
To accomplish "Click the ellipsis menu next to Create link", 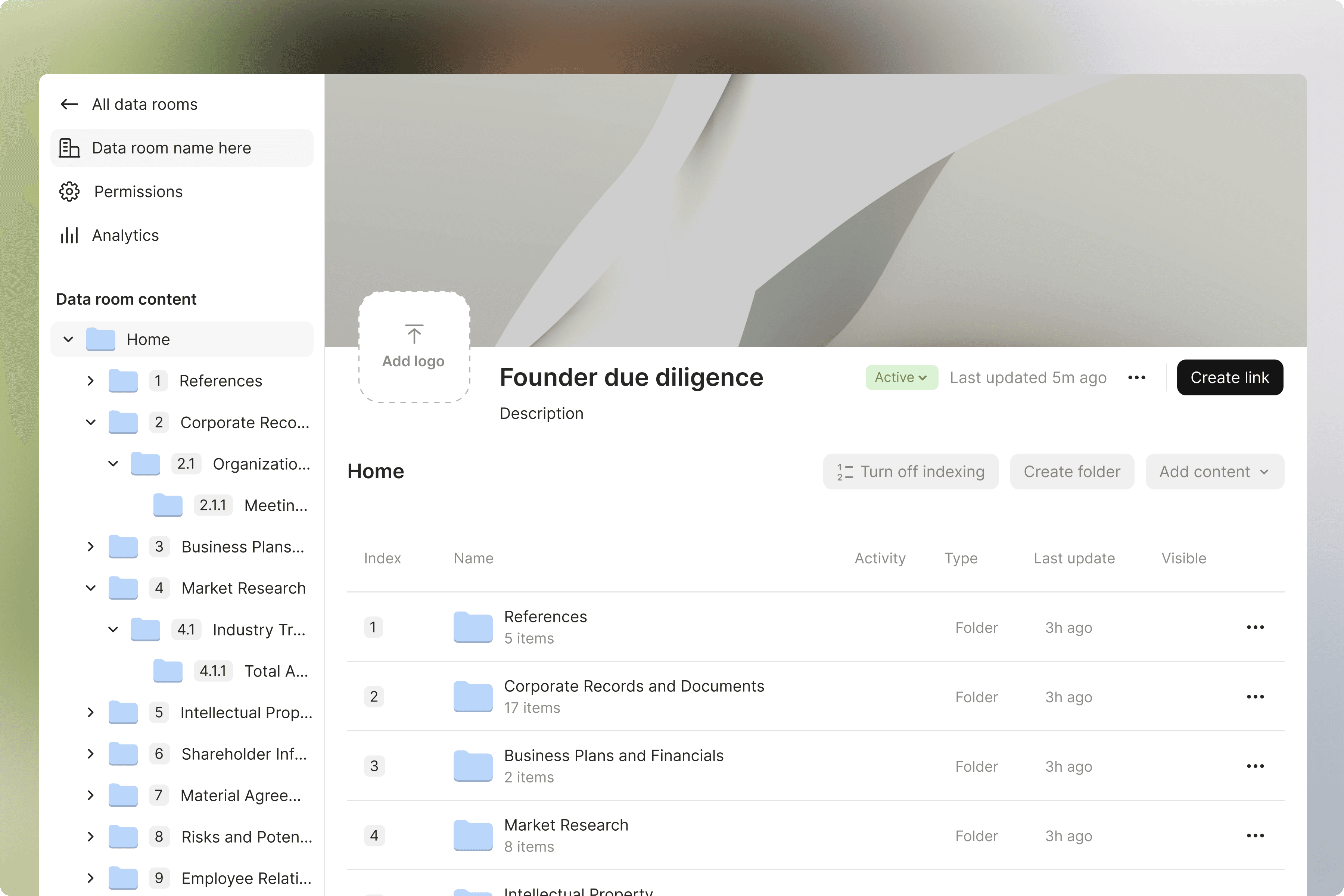I will [x=1136, y=377].
